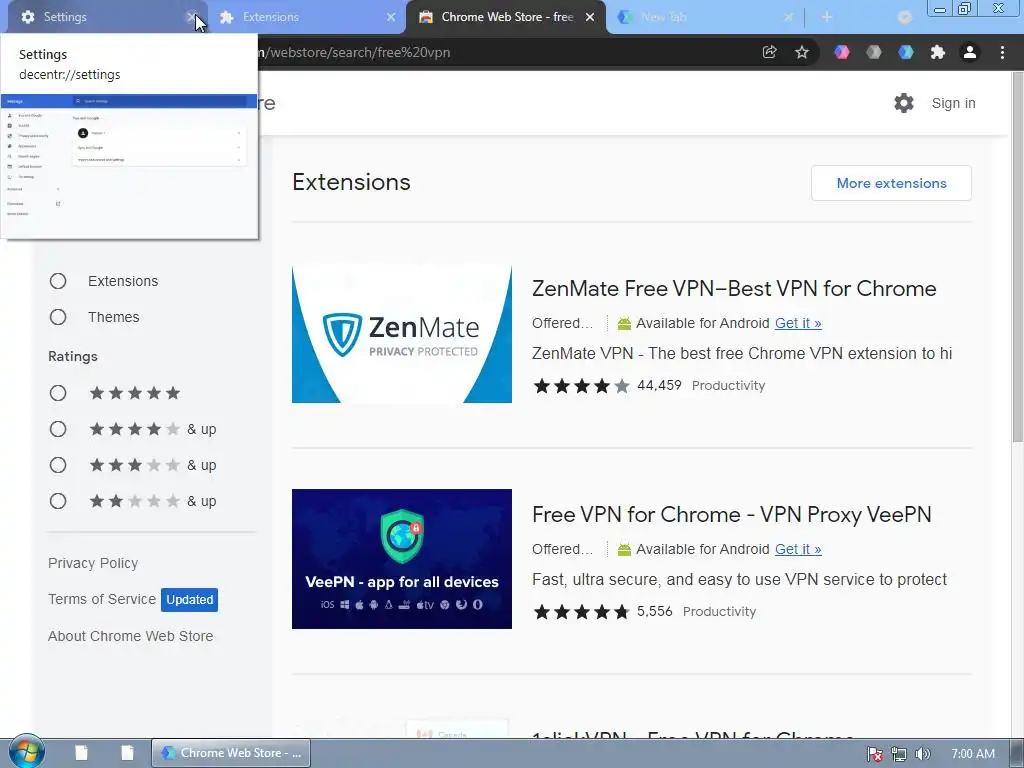Screen dimensions: 1024x768
Task: Close the New Tab tab
Action: pos(788,17)
